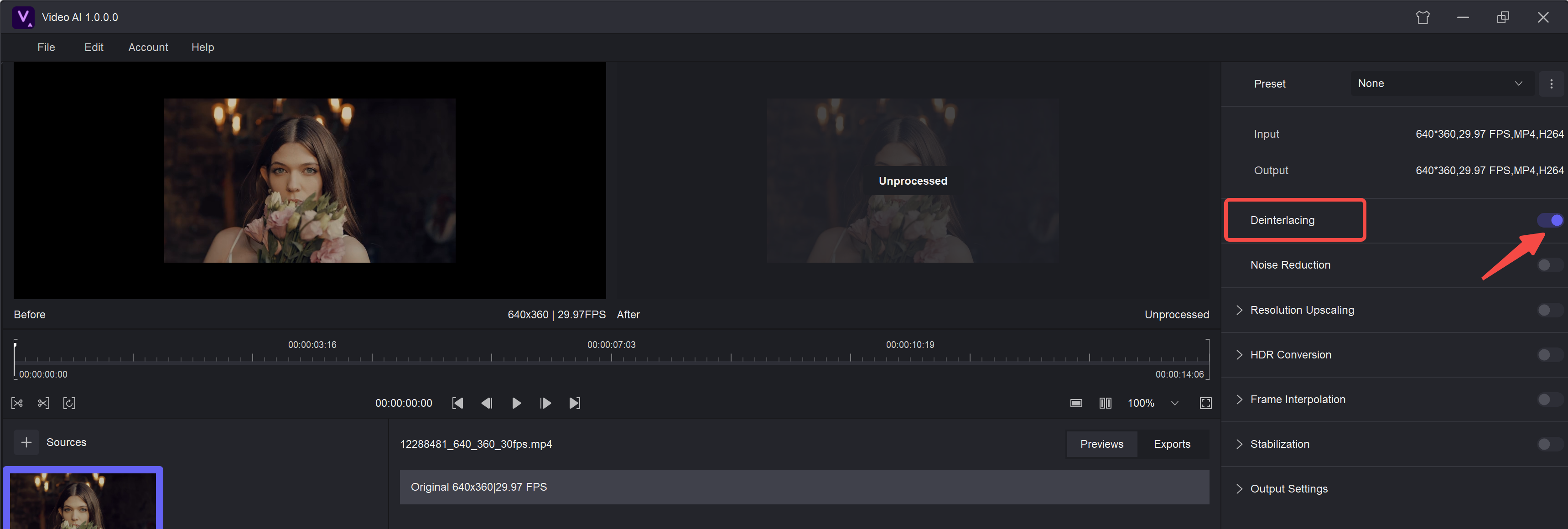The width and height of the screenshot is (1568, 529).
Task: Enable the Stabilization toggle
Action: pos(1550,444)
